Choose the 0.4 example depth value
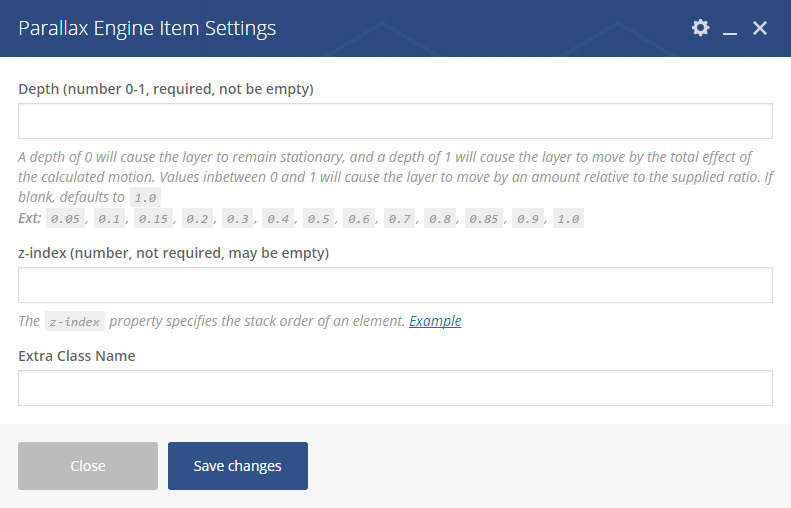Image resolution: width=791 pixels, height=508 pixels. click(278, 218)
